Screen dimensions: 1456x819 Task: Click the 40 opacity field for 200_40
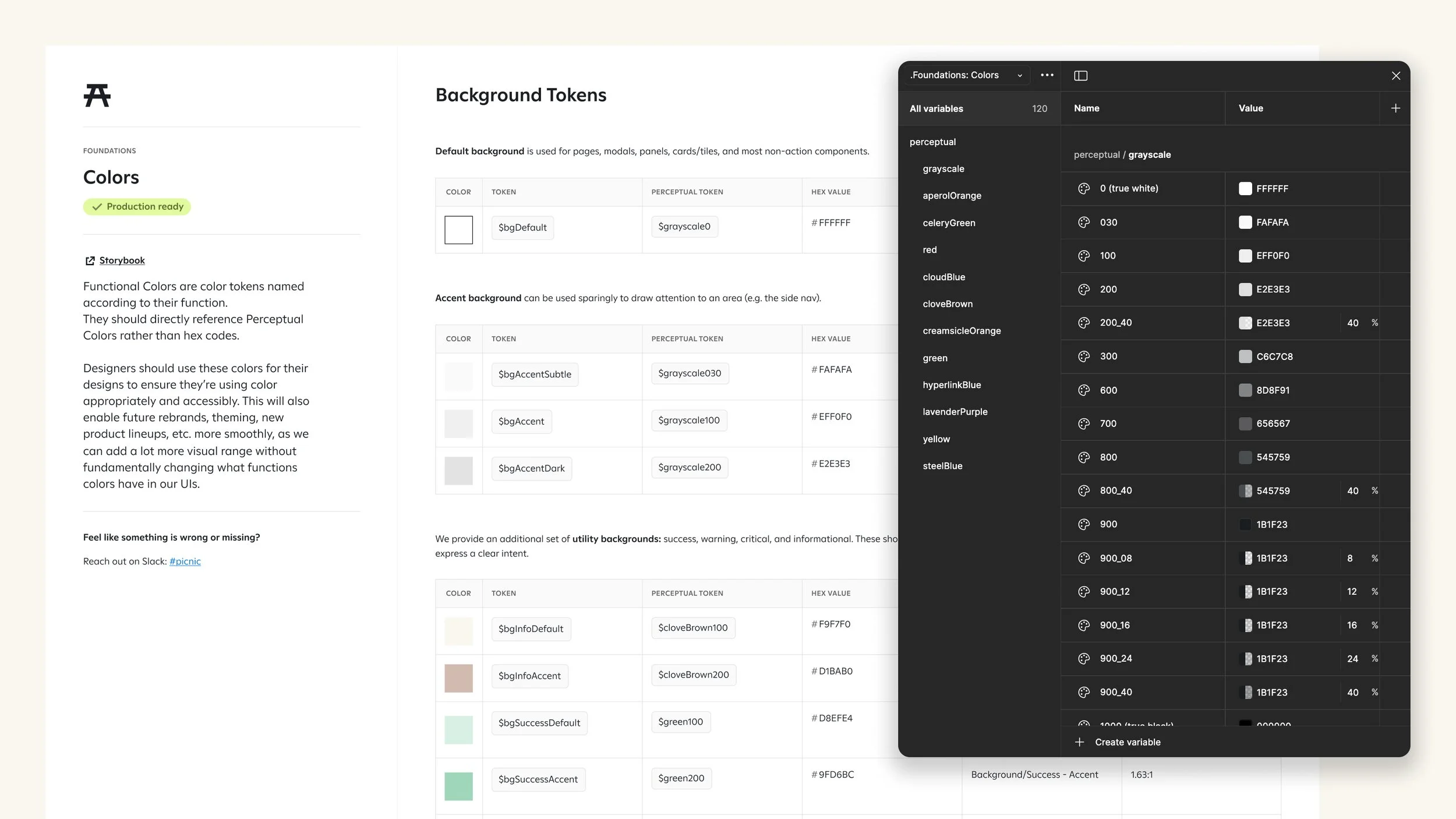[x=1352, y=323]
